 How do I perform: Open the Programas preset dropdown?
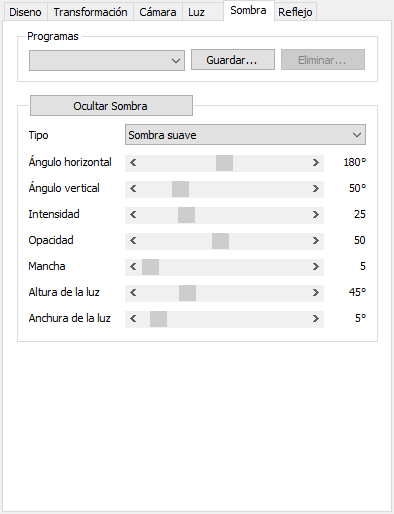click(x=107, y=61)
